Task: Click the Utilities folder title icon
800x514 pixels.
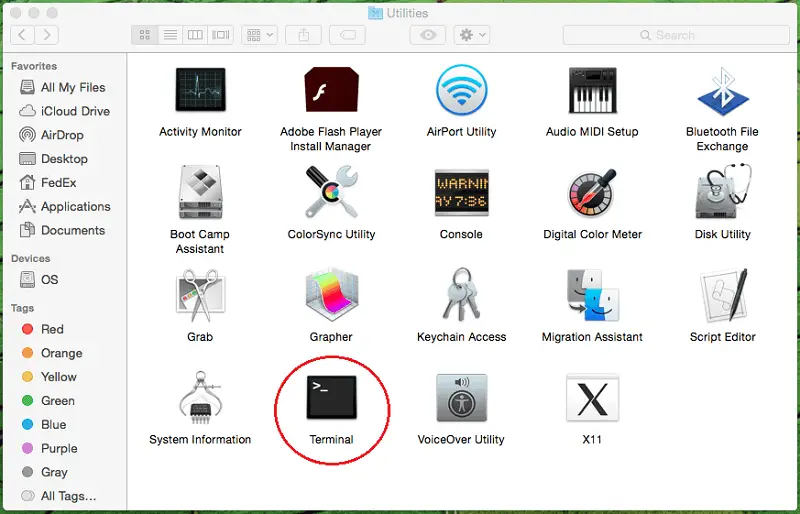Action: [375, 13]
